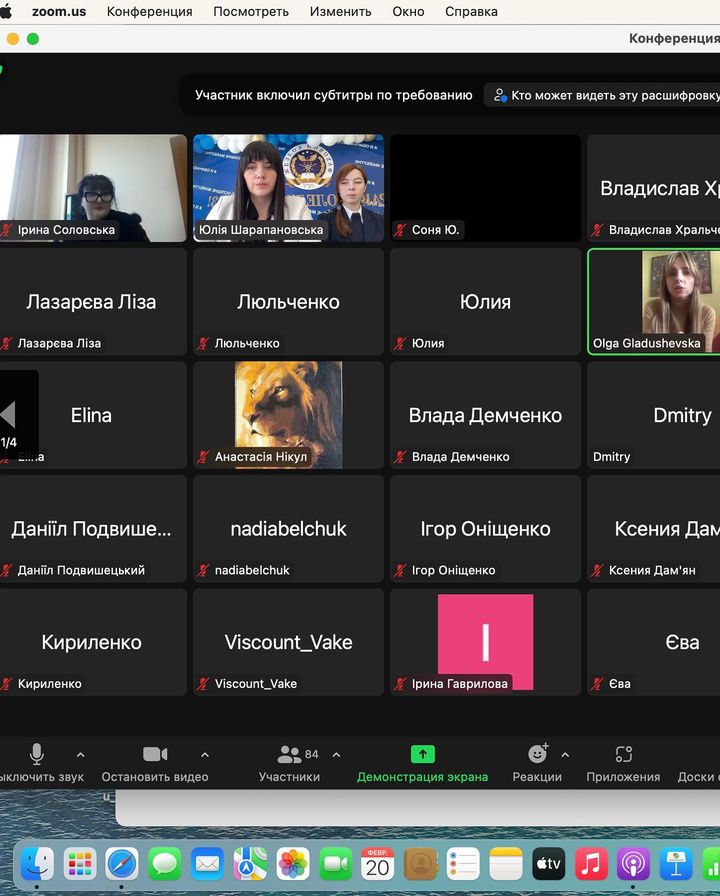Click muted mic icon beside Ірина Гаврилова label
The image size is (720, 896).
401,684
